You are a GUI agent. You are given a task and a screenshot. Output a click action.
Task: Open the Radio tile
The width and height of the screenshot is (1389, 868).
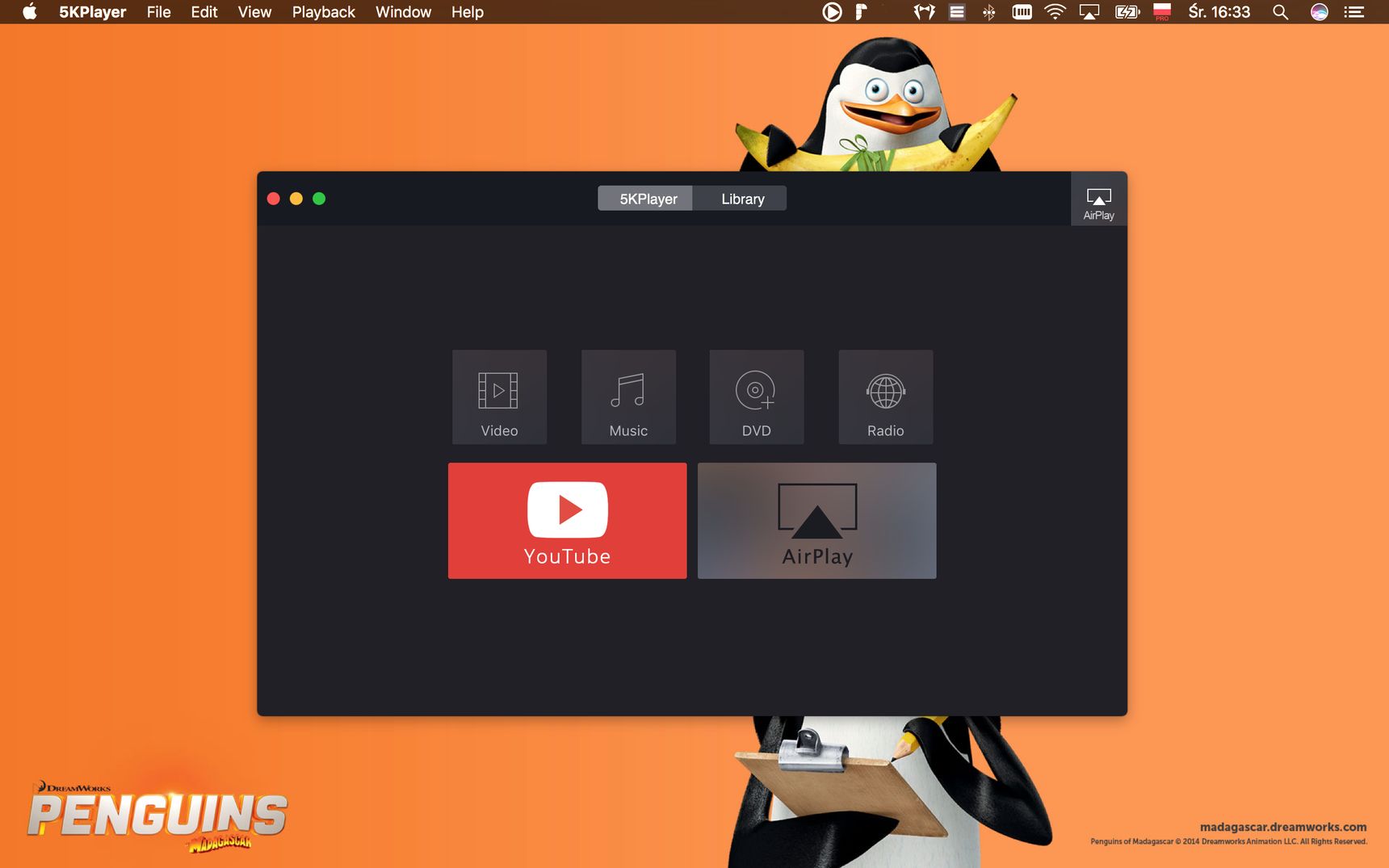coord(886,396)
